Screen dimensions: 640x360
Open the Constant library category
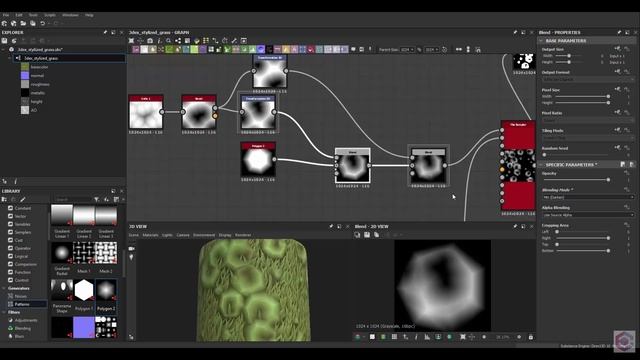pyautogui.click(x=22, y=208)
